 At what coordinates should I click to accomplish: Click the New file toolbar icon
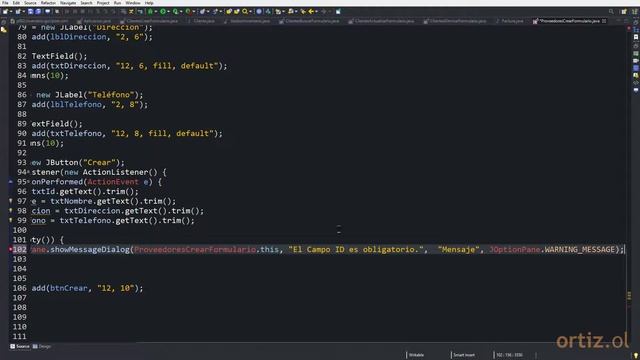click(5, 11)
